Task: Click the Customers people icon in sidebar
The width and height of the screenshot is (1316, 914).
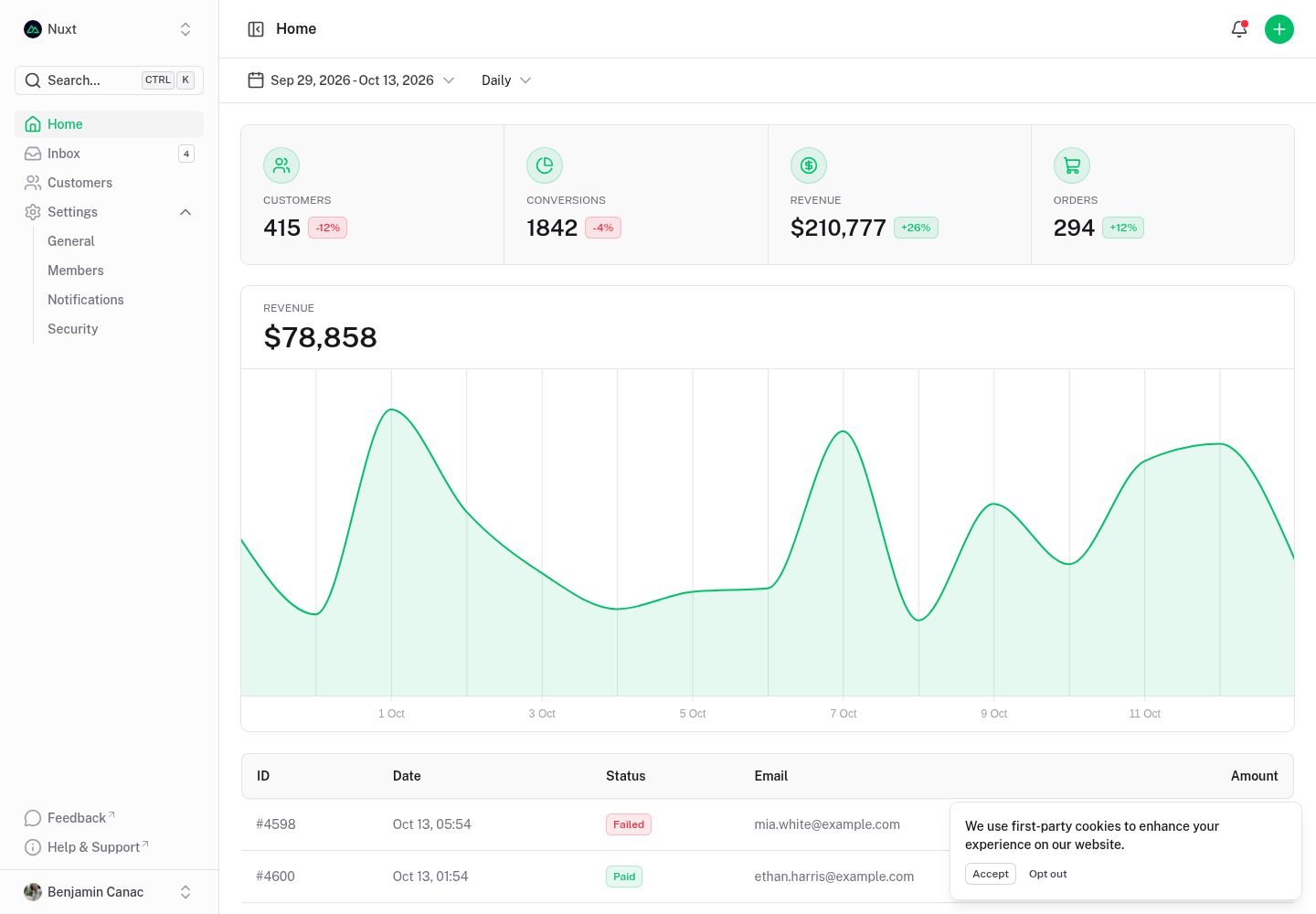Action: (33, 183)
